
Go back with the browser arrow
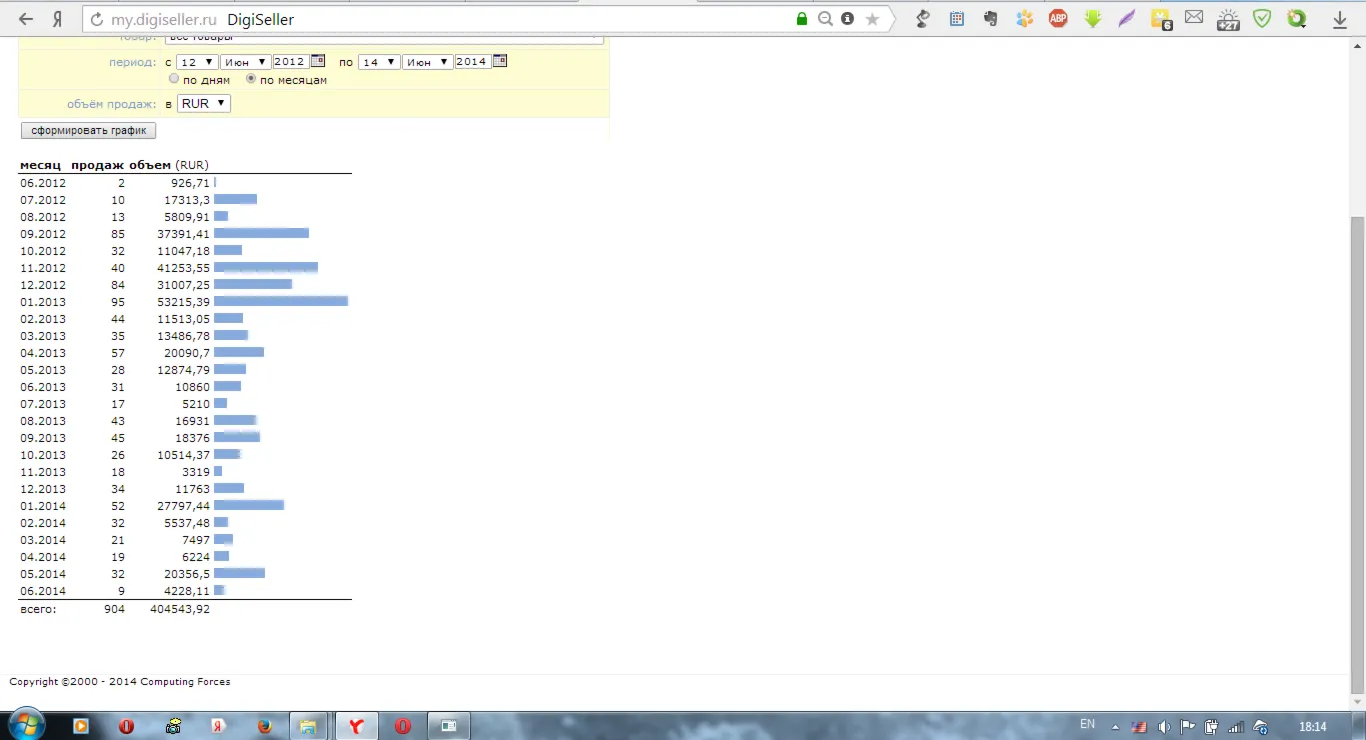pyautogui.click(x=26, y=19)
